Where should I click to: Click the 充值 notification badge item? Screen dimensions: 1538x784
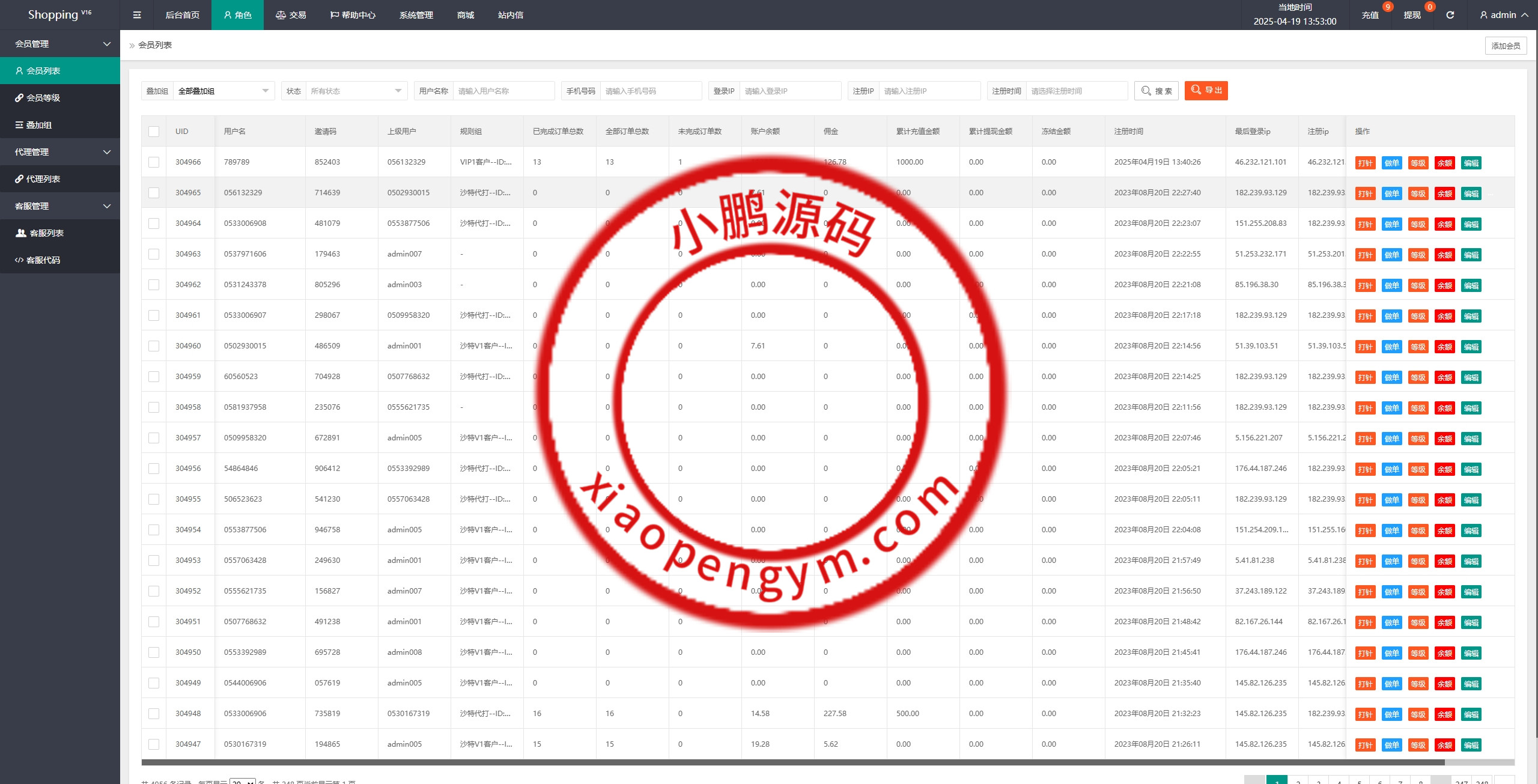pyautogui.click(x=1370, y=15)
